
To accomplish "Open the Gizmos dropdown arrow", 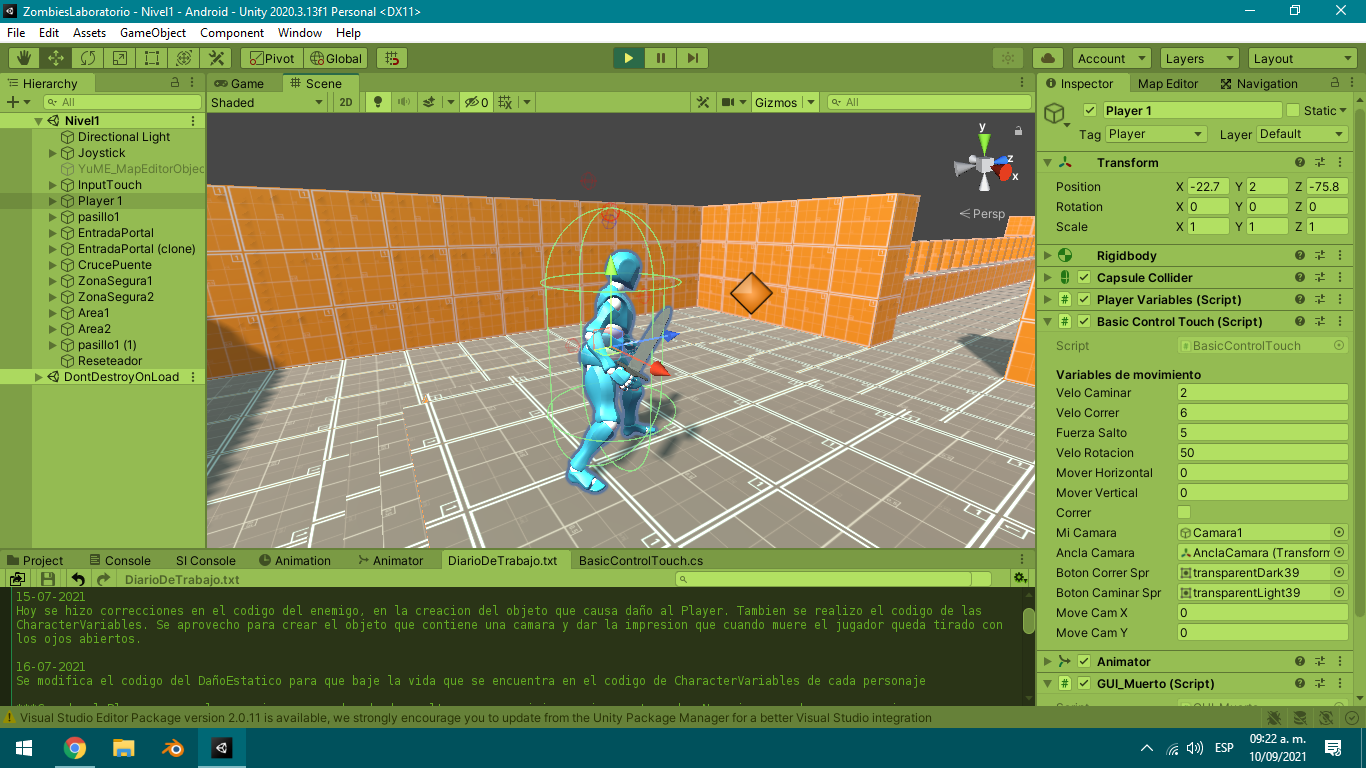I will [810, 102].
